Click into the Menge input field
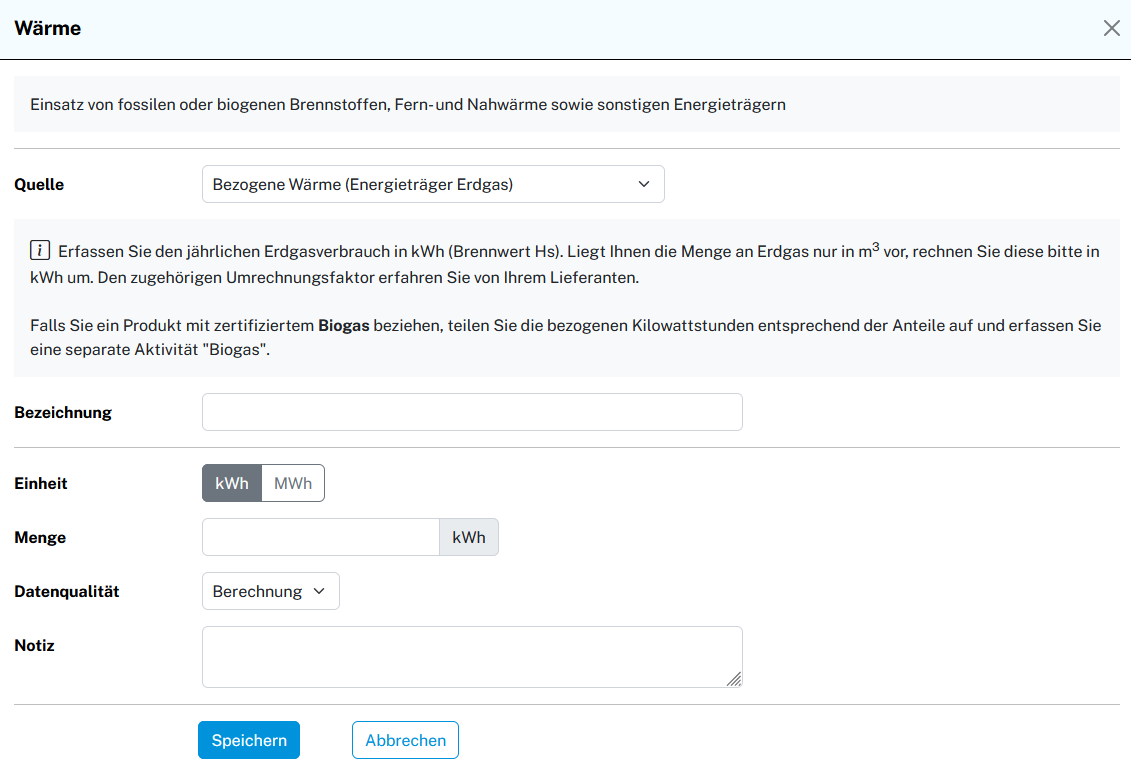The image size is (1131, 769). click(320, 537)
